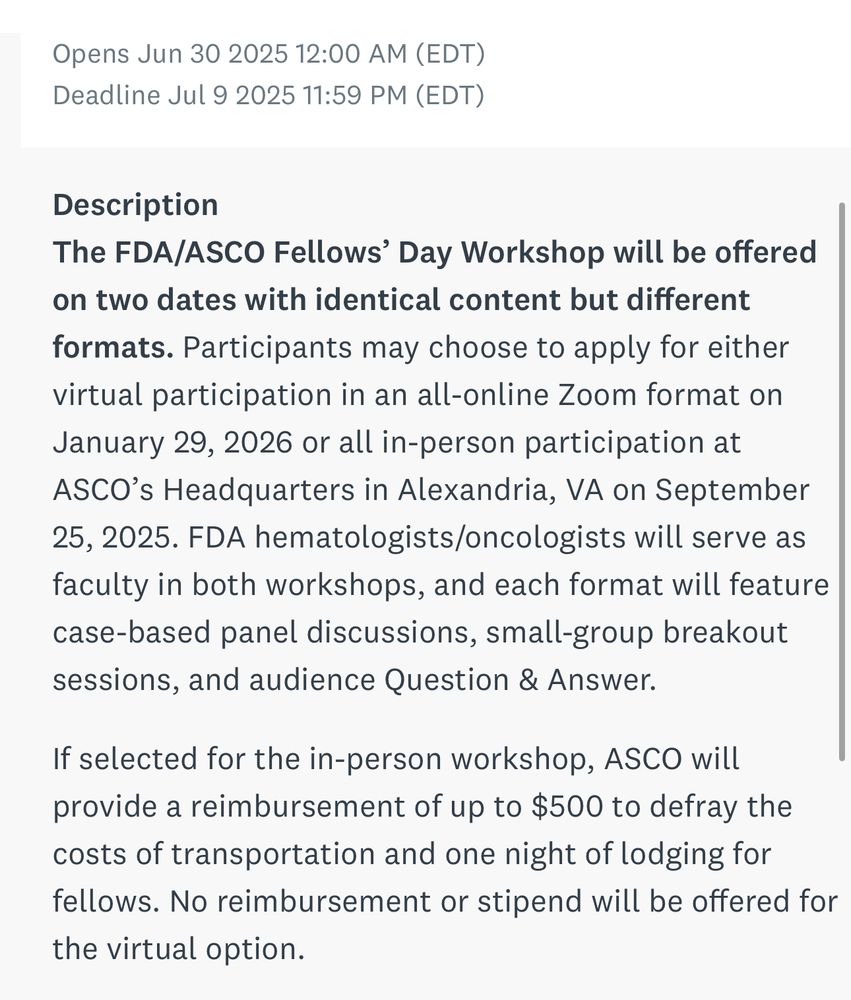This screenshot has height=1000, width=851.
Task: Click the "Description" heading
Action: tap(135, 205)
